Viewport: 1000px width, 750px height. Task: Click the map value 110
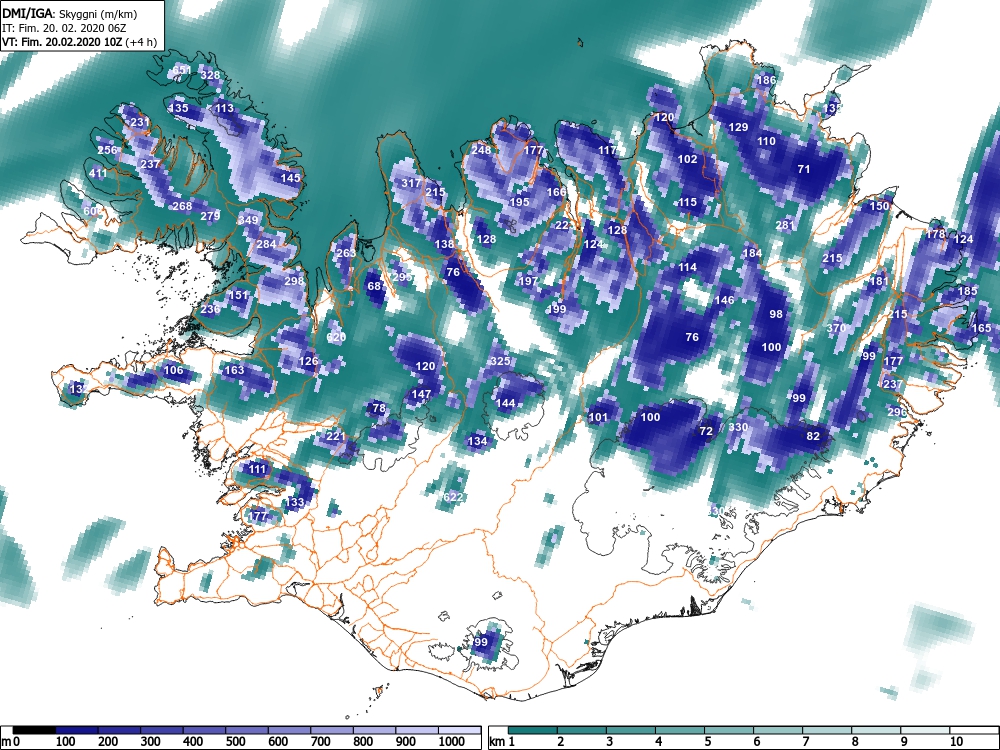[x=767, y=142]
